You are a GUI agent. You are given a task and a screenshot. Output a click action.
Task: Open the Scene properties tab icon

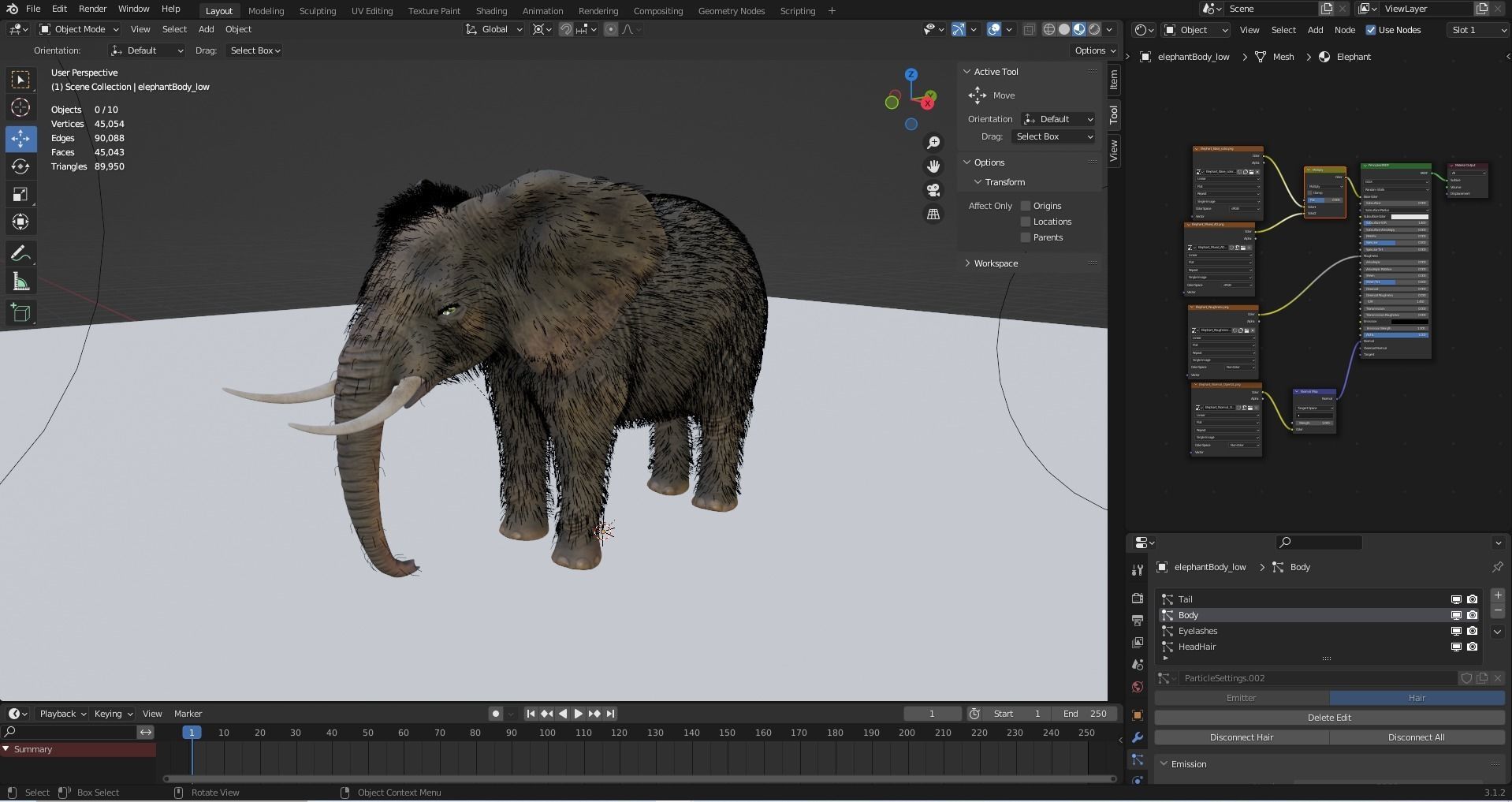pyautogui.click(x=1137, y=665)
